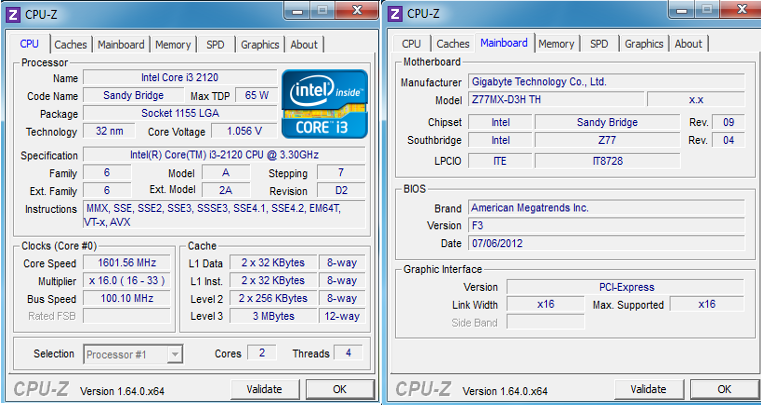Click the empty Rated FSB field
Image resolution: width=761 pixels, height=405 pixels.
[127, 316]
